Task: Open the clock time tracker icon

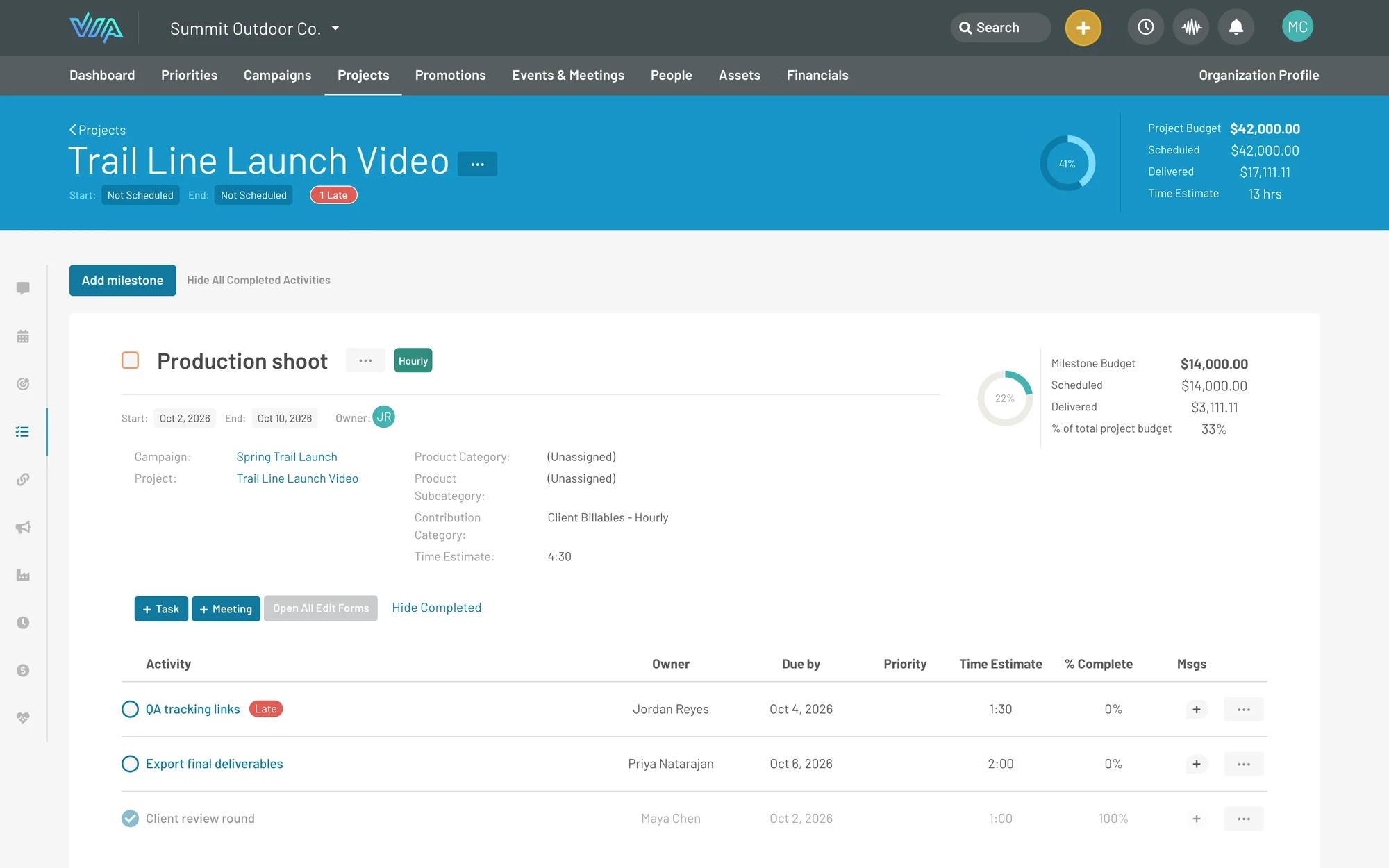Action: click(x=1145, y=27)
